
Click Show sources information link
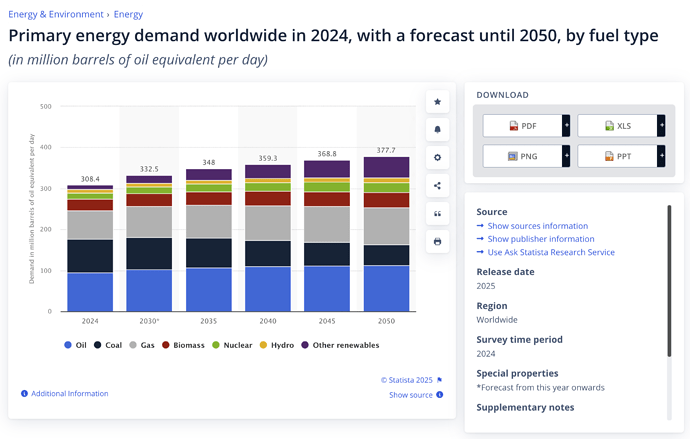coord(537,226)
